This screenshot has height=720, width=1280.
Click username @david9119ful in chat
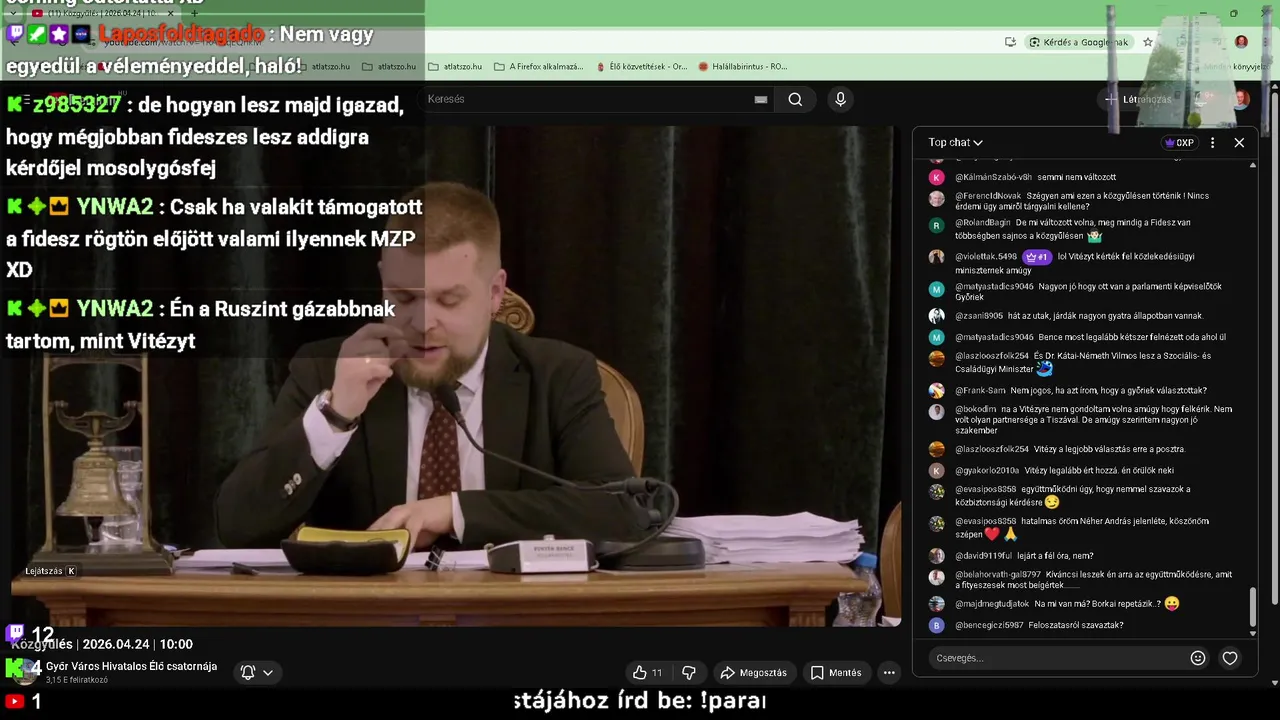(x=984, y=556)
